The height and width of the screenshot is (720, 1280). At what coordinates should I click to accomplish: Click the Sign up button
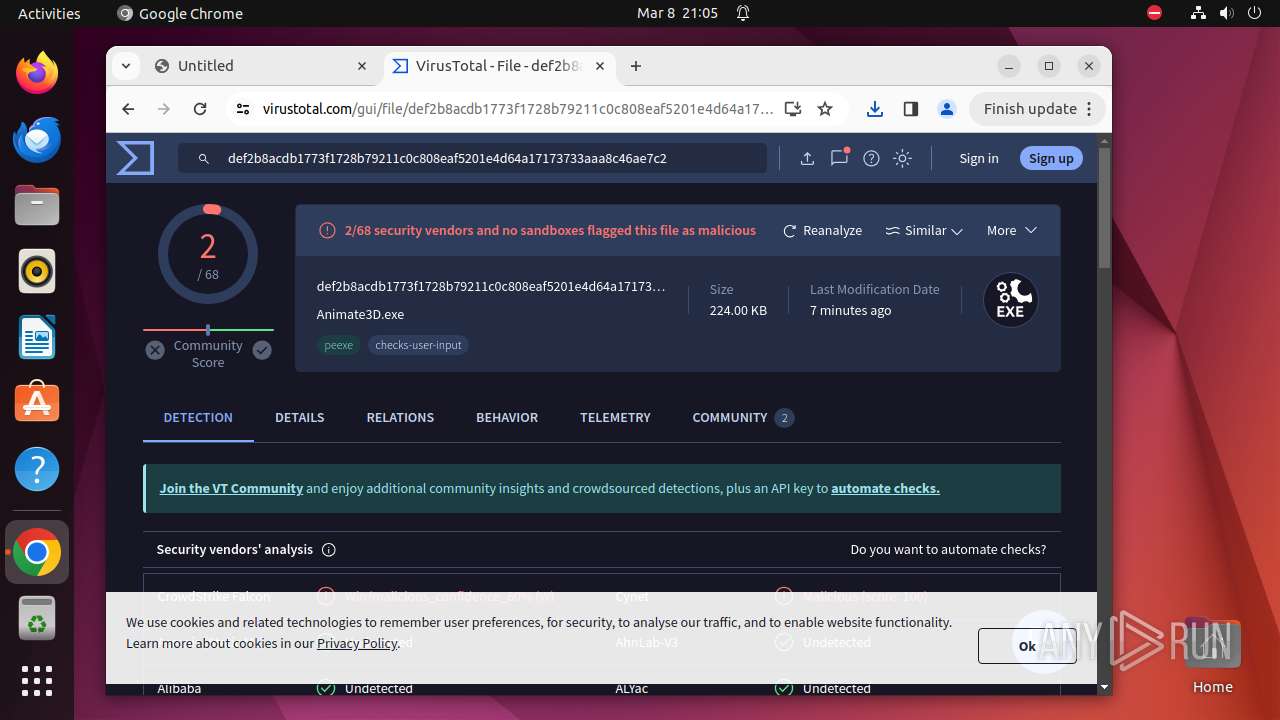pyautogui.click(x=1051, y=158)
